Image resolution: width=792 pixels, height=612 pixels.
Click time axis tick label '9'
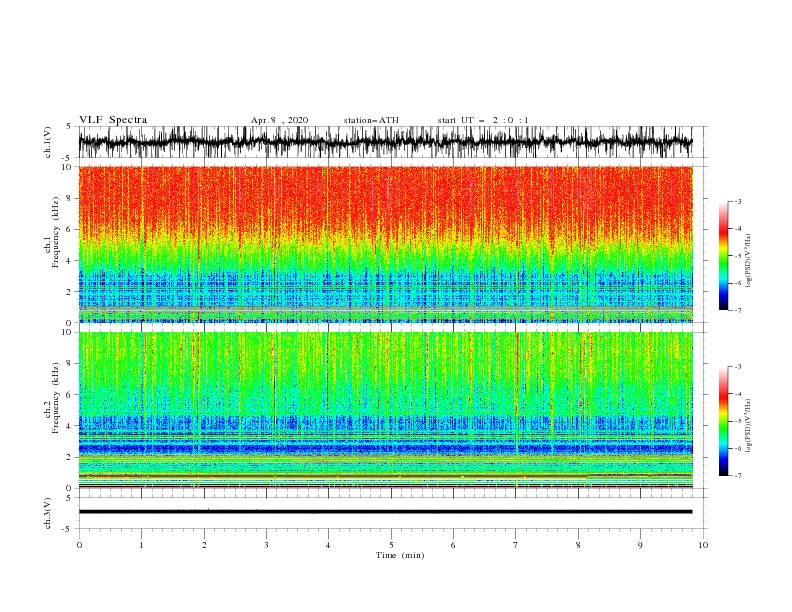coord(640,545)
